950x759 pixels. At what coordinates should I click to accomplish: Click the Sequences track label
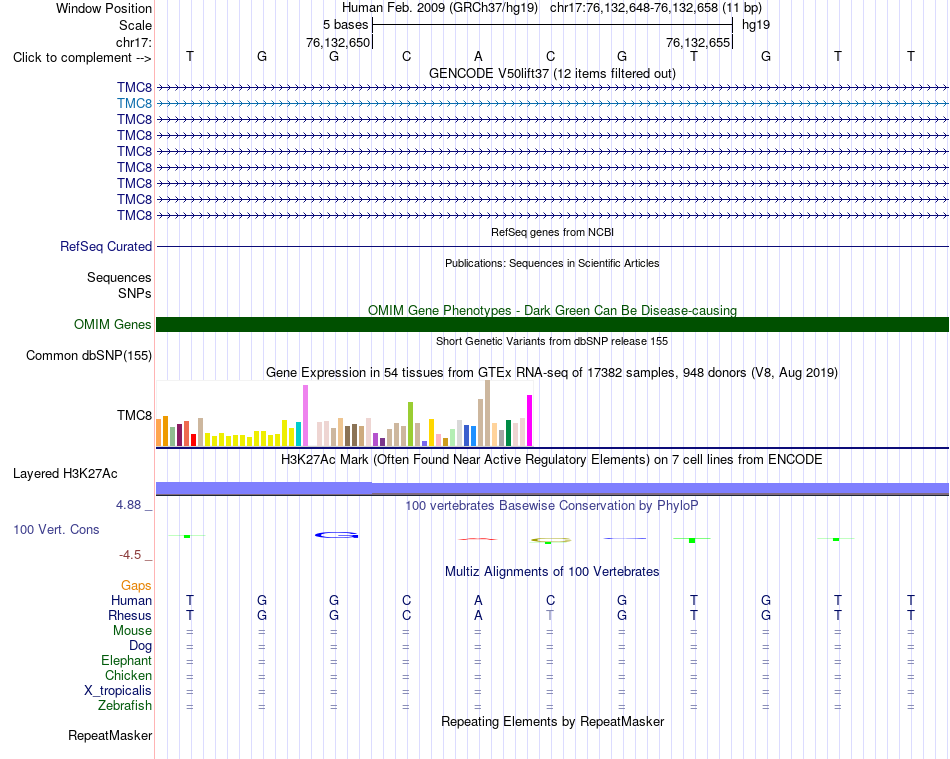(x=119, y=277)
